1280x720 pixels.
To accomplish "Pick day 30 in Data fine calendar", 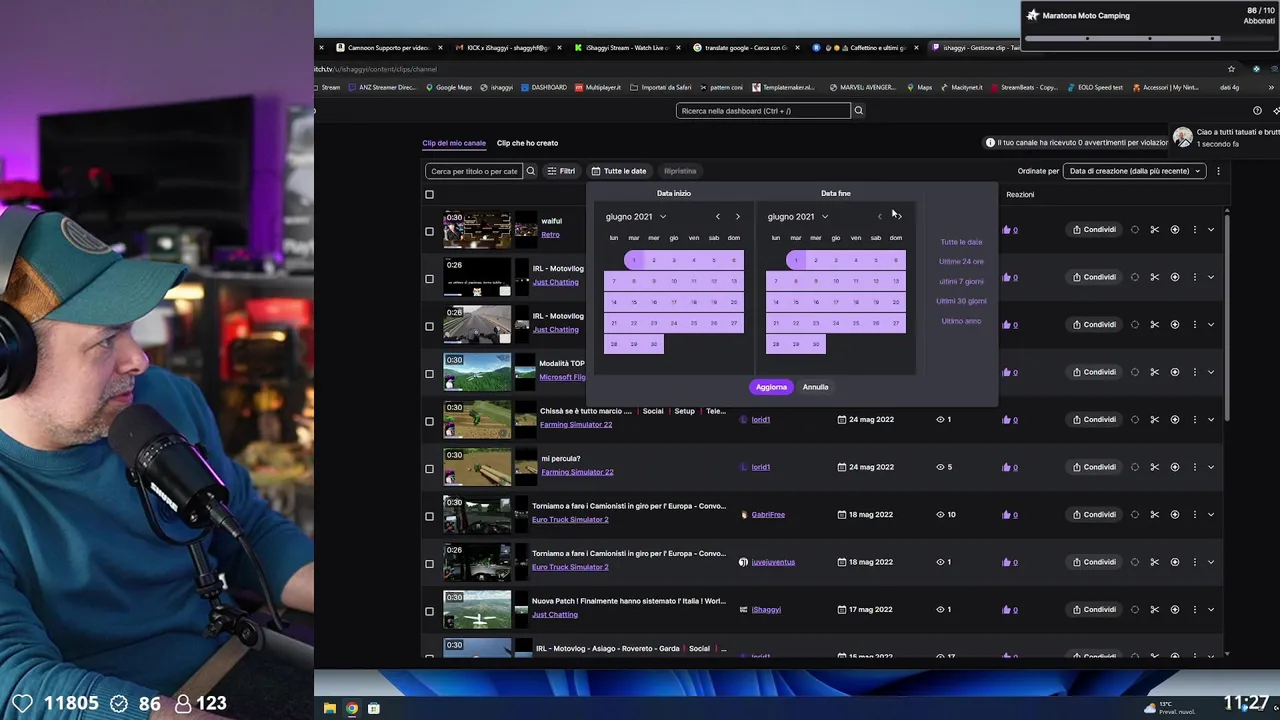I will (x=816, y=344).
